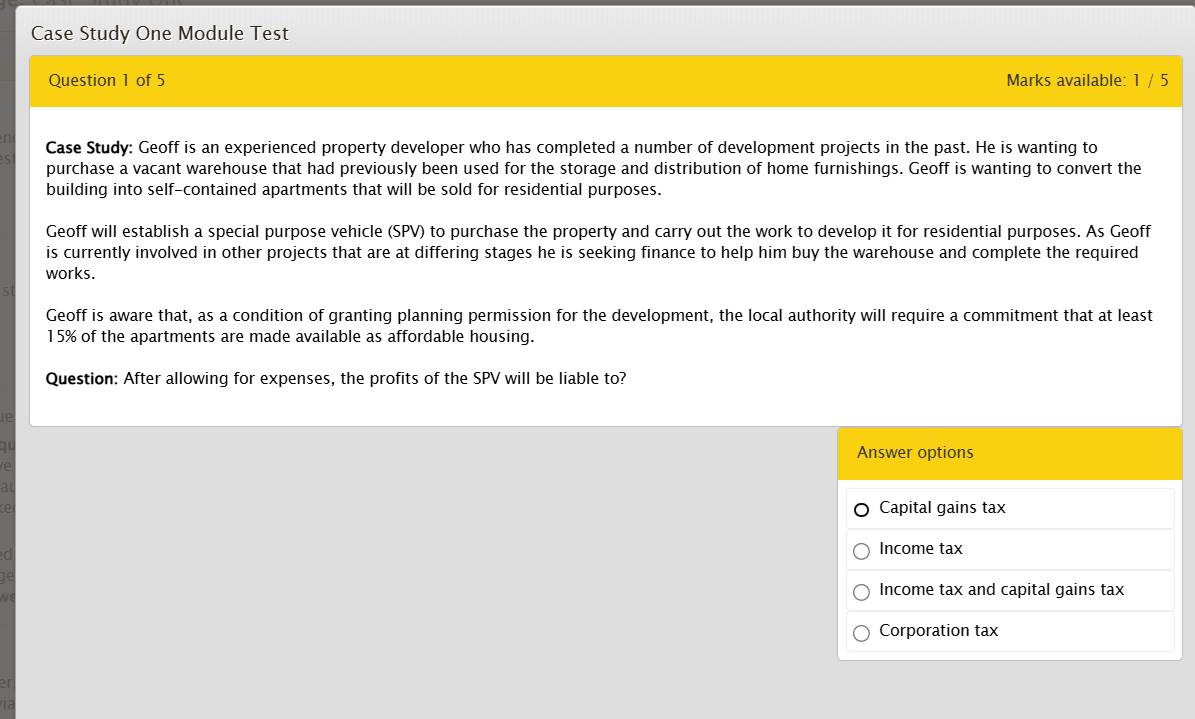Viewport: 1195px width, 719px height.
Task: Click the bold 'Case Study:' label
Action: [x=89, y=148]
